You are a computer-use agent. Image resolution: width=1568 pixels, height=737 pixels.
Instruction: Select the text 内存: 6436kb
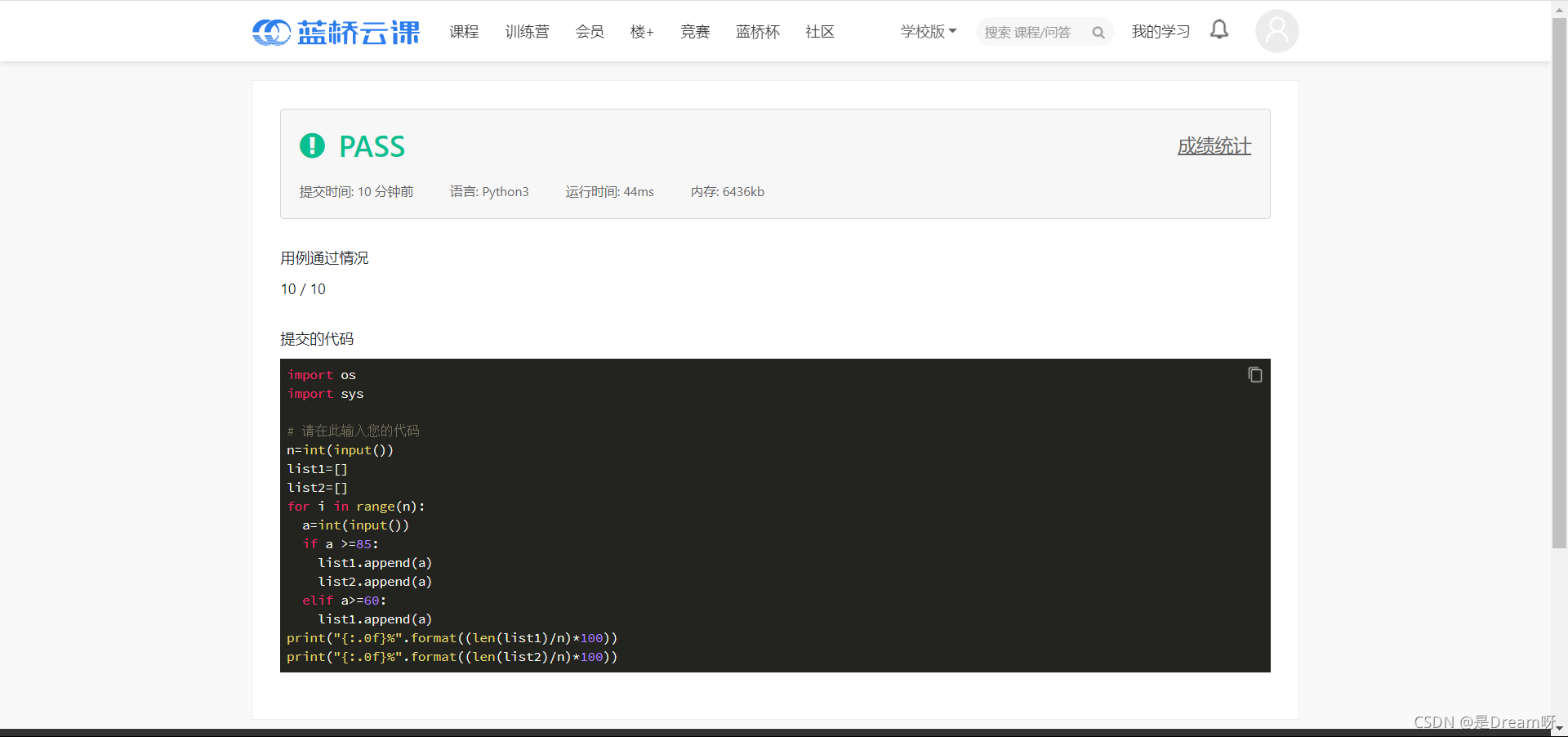(728, 192)
